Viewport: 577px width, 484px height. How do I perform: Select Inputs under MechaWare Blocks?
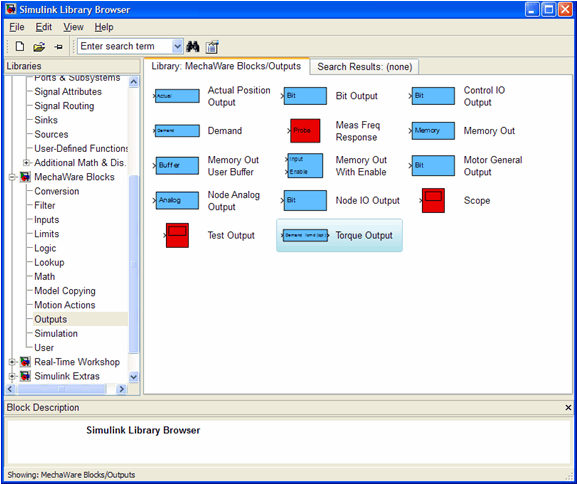pos(47,220)
